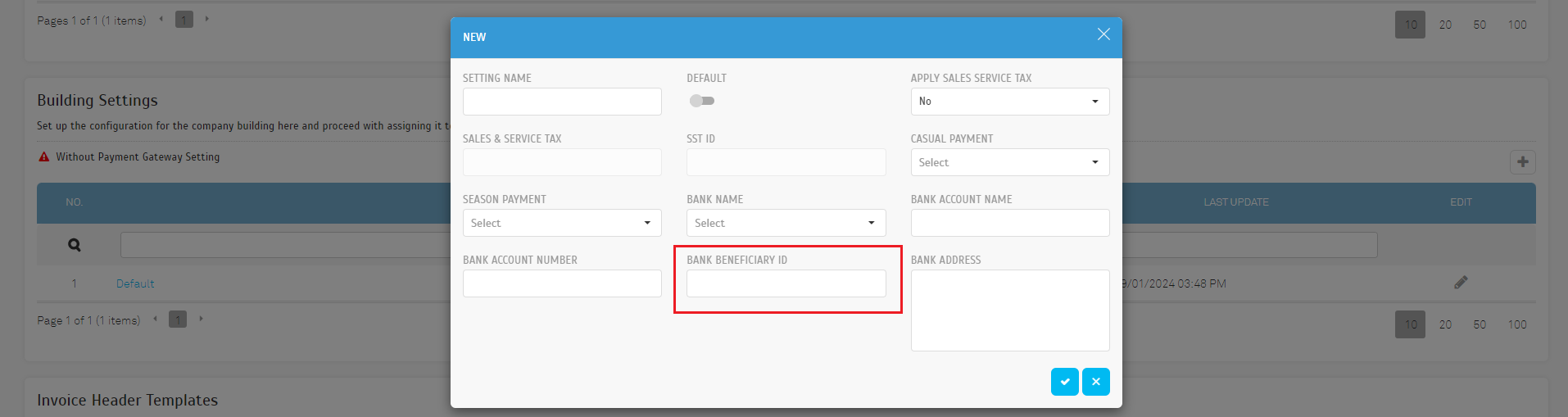Open the Default building setting link
Screen dimensions: 1568x417
[x=135, y=283]
